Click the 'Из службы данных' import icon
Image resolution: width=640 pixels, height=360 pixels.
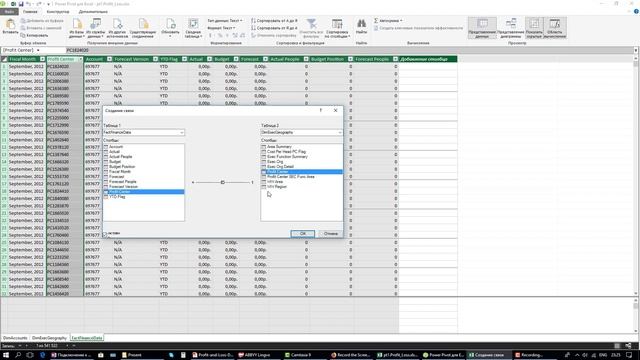pos(96,28)
